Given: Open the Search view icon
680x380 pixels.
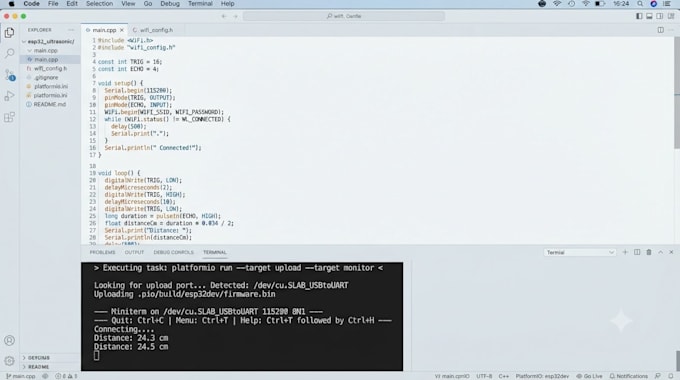Looking at the screenshot, I should (x=9, y=53).
